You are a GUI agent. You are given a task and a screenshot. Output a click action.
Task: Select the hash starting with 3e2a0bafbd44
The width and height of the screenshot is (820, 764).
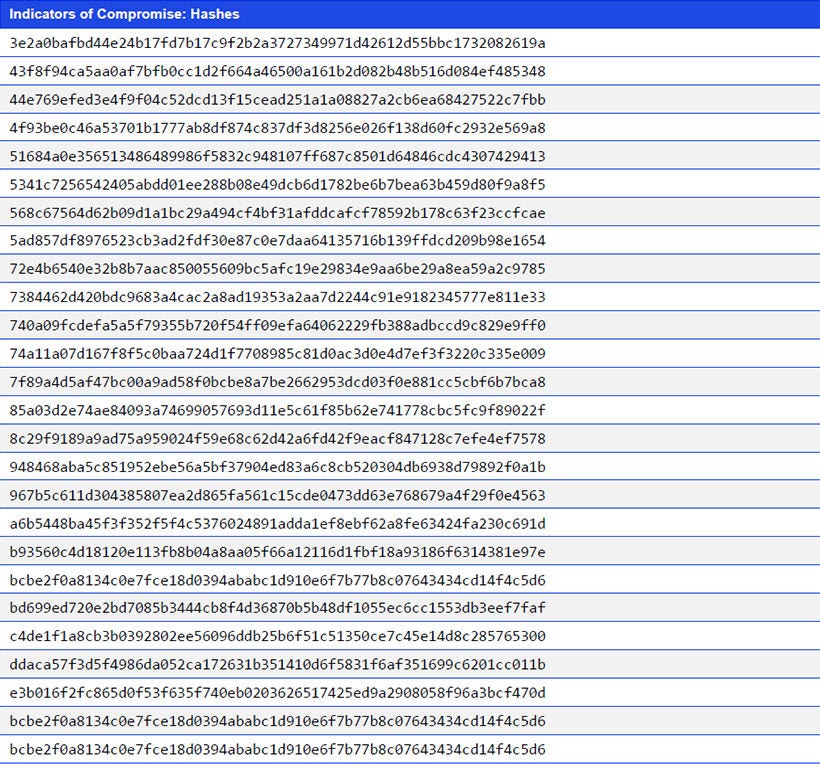tap(278, 43)
